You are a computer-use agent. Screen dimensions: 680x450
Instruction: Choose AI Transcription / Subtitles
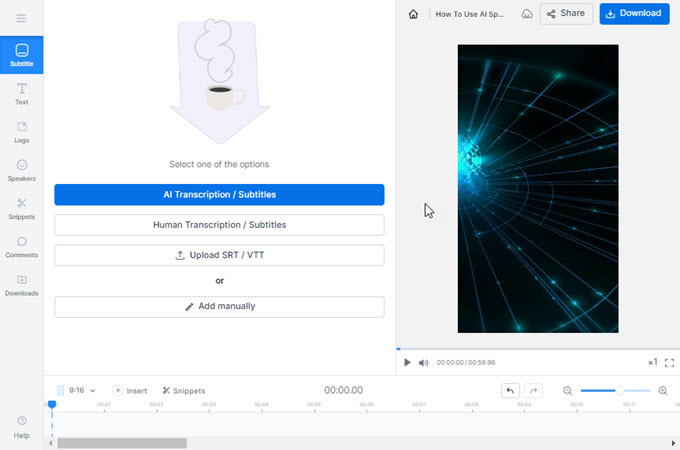click(219, 195)
